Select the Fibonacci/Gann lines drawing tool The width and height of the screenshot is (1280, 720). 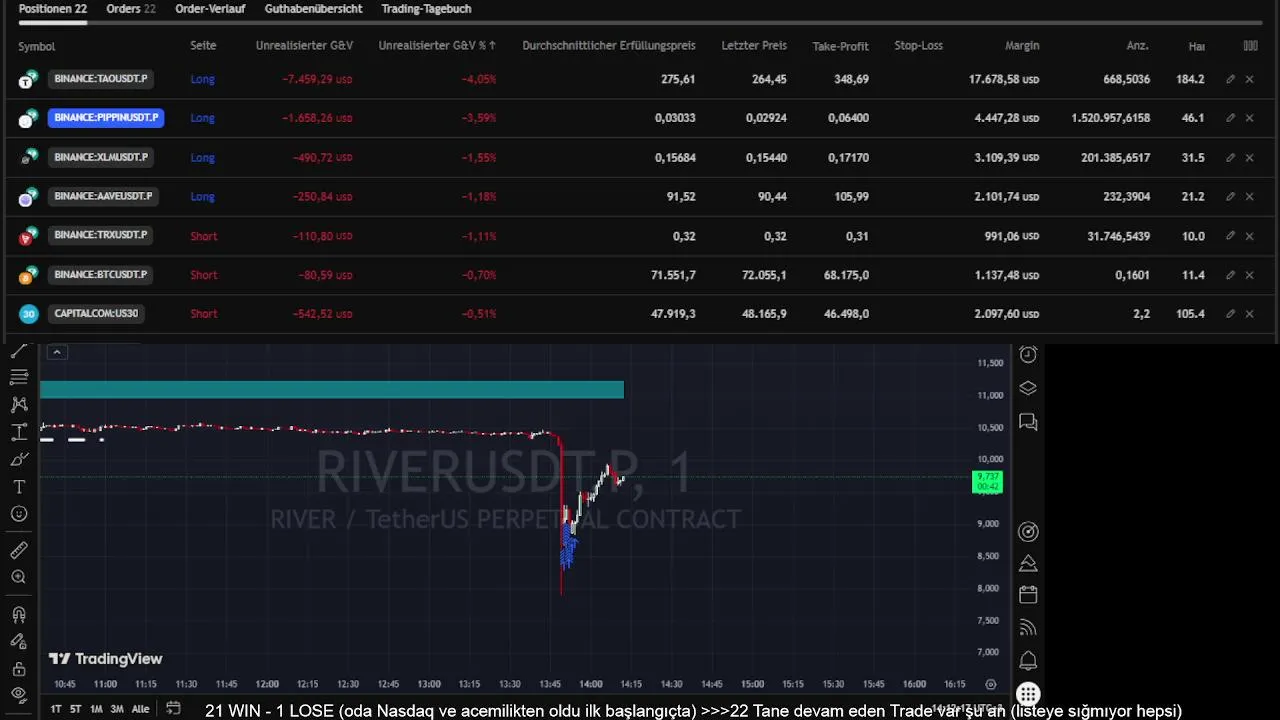pyautogui.click(x=19, y=377)
